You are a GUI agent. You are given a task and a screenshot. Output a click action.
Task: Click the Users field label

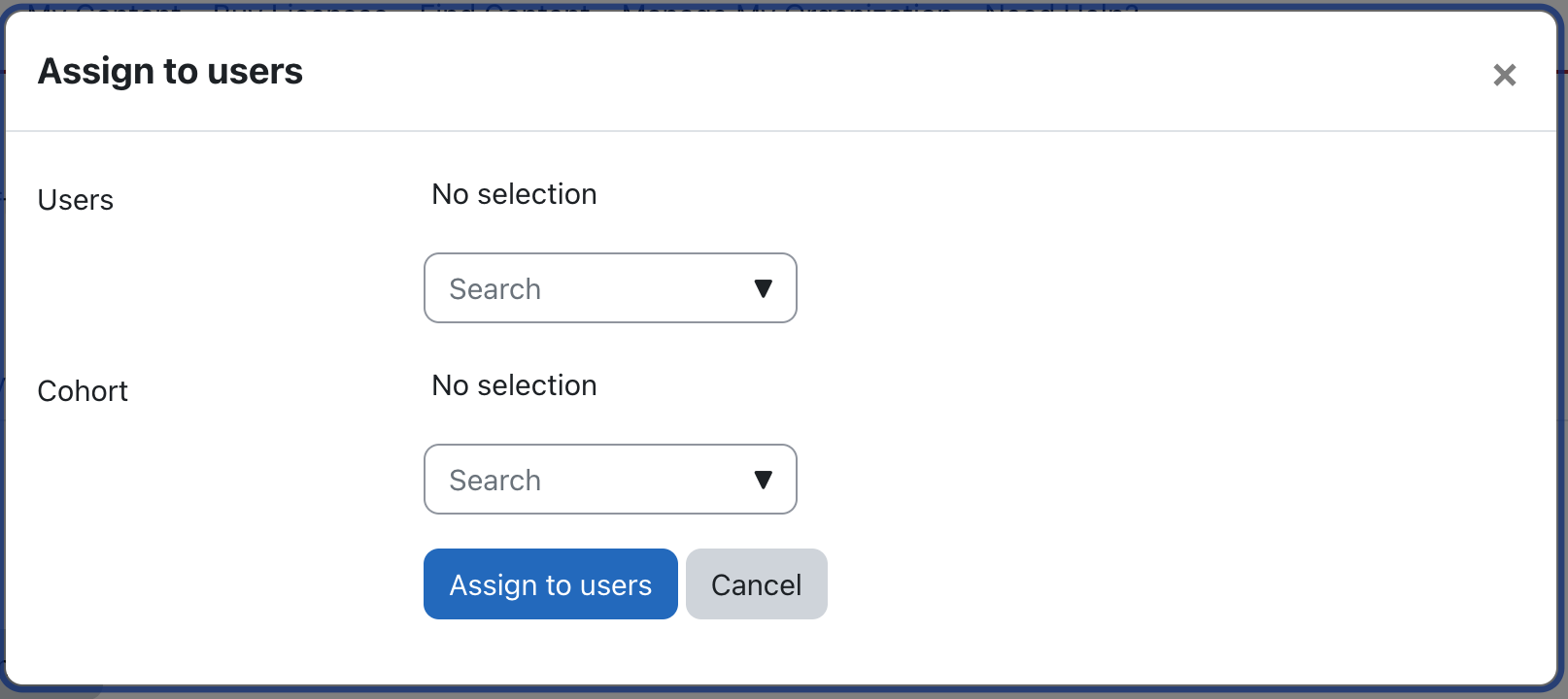point(76,200)
